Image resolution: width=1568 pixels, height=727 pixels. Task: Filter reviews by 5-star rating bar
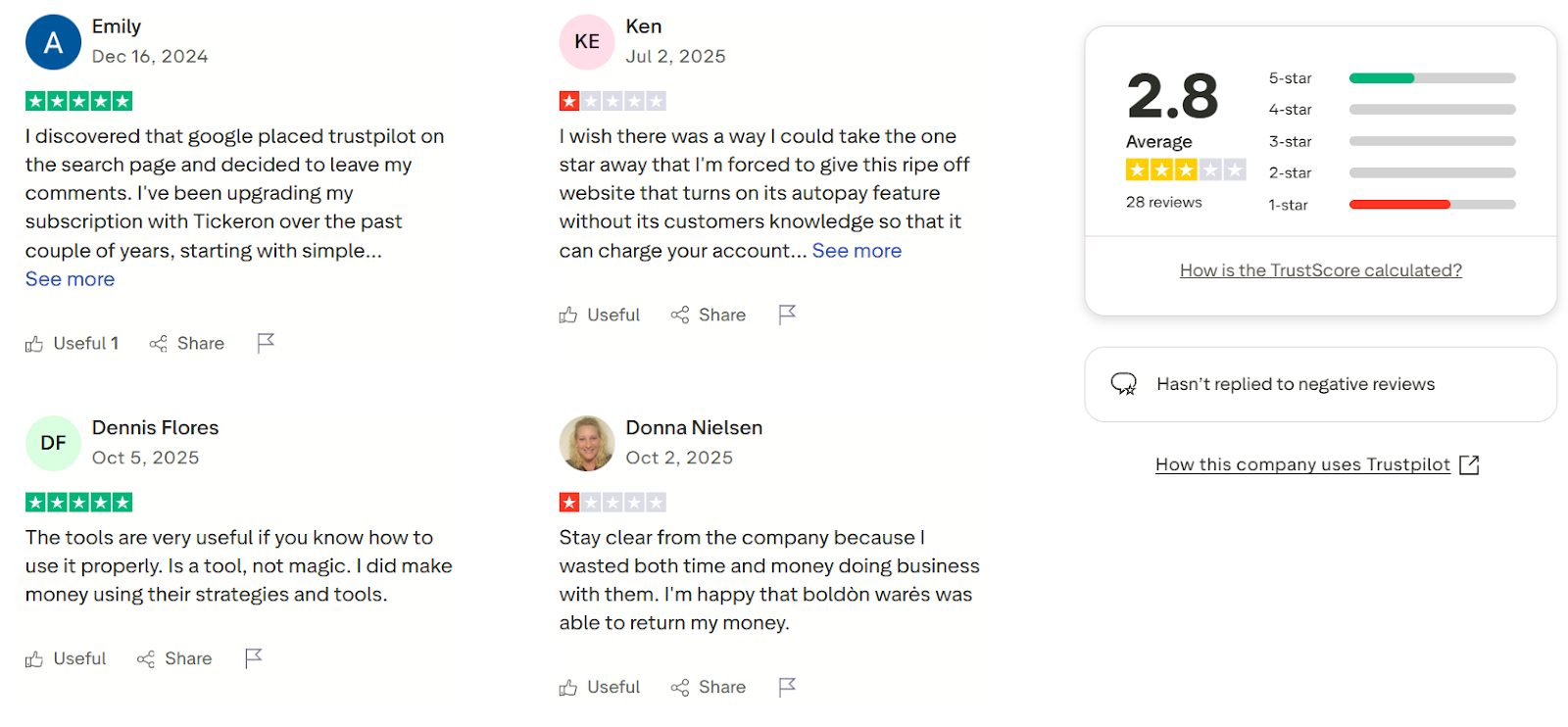(x=1431, y=78)
